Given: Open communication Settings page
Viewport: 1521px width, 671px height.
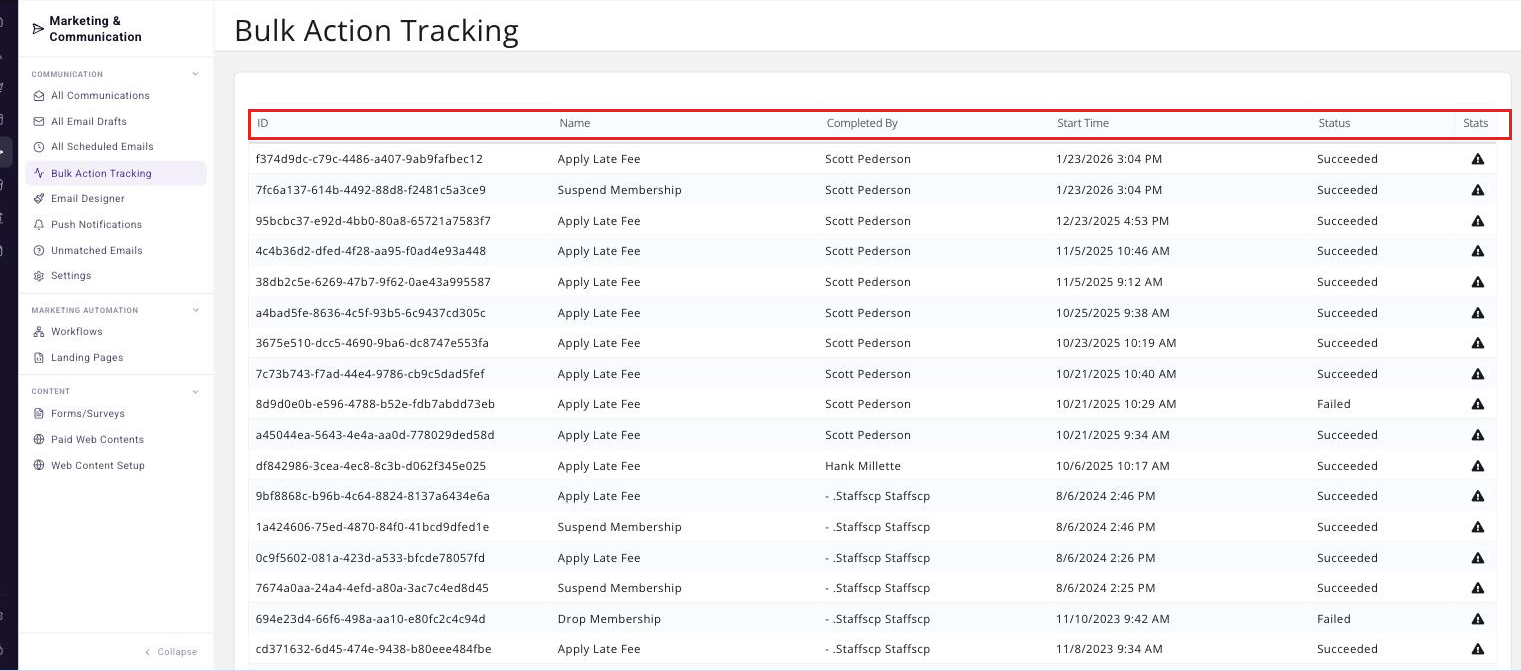Looking at the screenshot, I should [x=71, y=276].
